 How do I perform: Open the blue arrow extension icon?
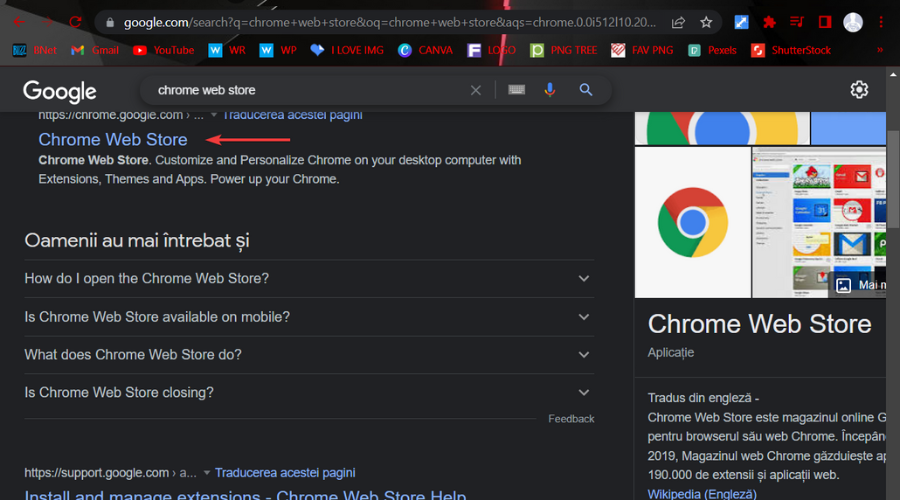pos(741,22)
